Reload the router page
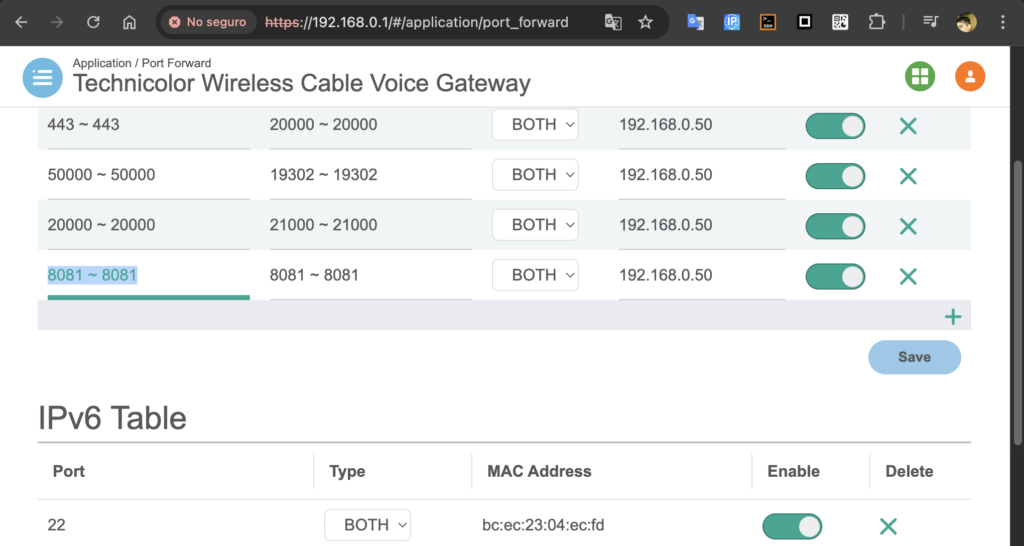 (x=93, y=22)
